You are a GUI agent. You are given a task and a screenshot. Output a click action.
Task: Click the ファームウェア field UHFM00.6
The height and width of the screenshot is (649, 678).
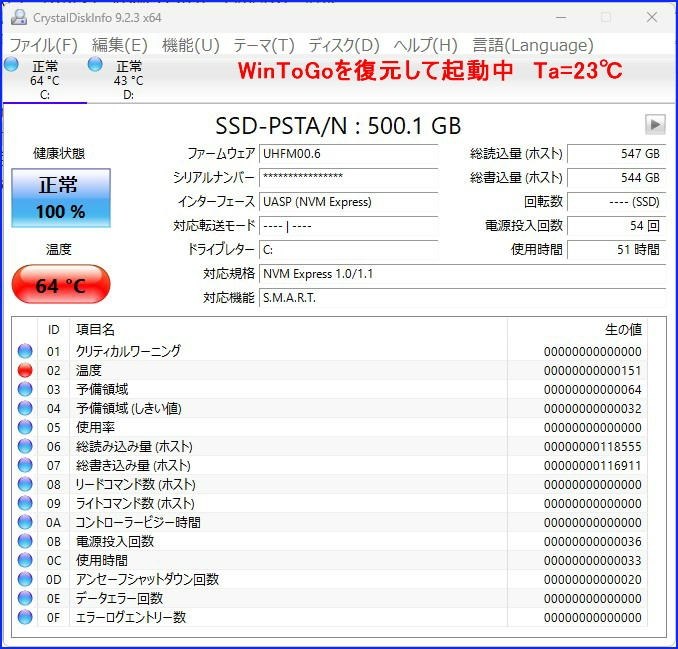349,154
